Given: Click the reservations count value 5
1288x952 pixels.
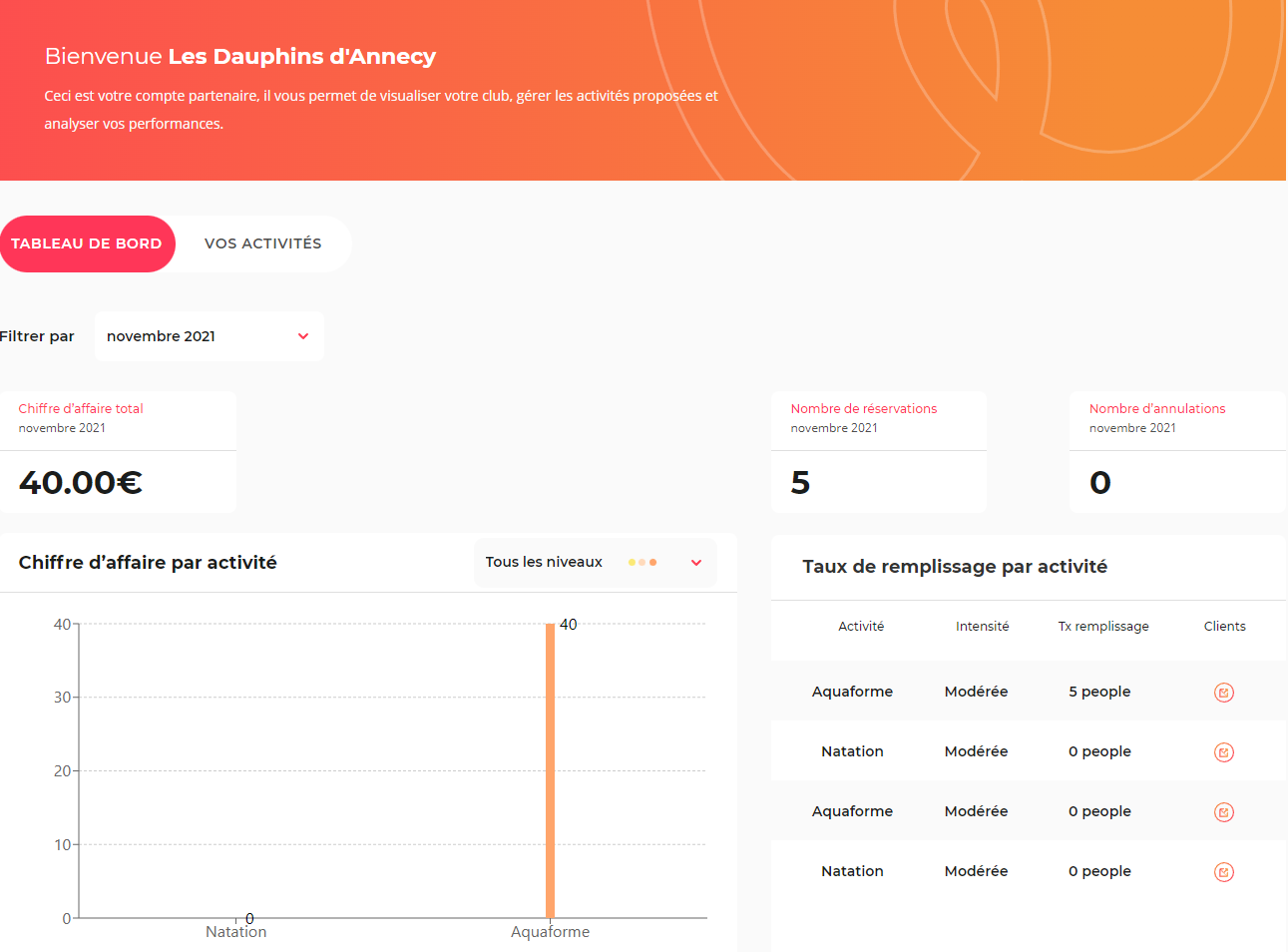Looking at the screenshot, I should pyautogui.click(x=800, y=483).
